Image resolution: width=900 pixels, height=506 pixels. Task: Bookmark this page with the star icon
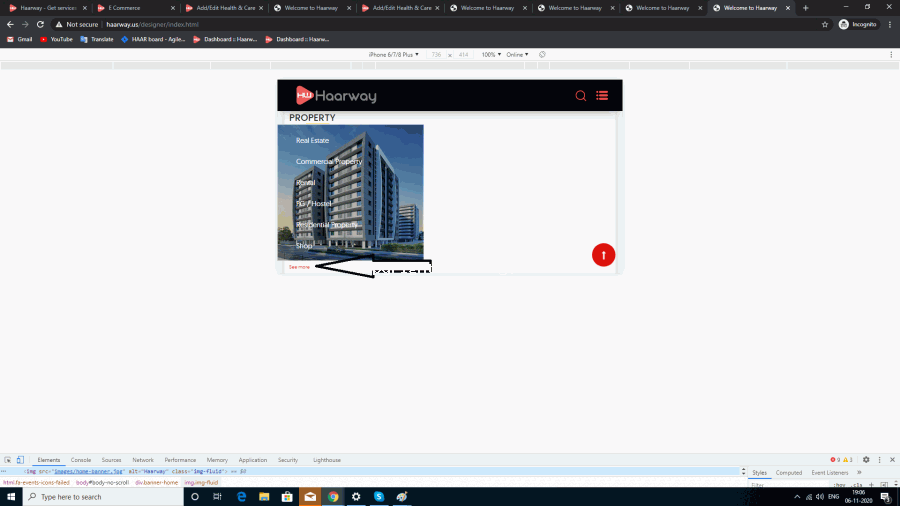pos(825,24)
